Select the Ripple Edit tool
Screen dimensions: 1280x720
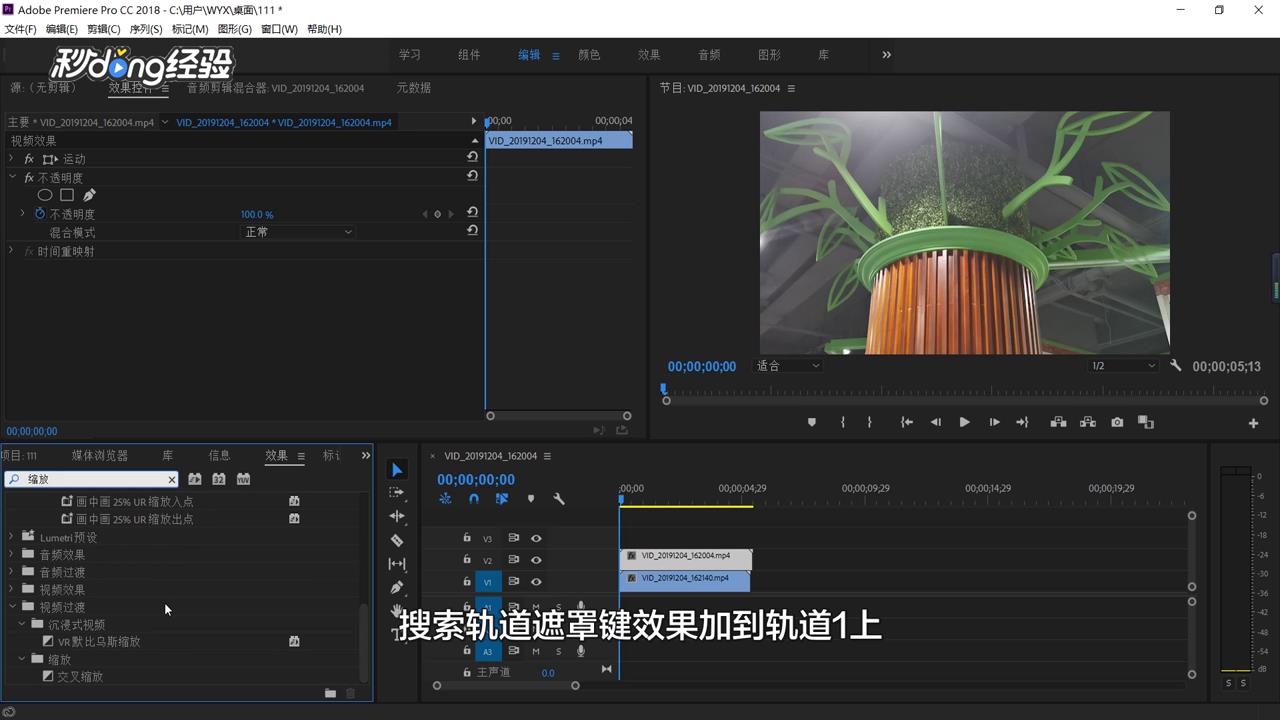click(397, 516)
